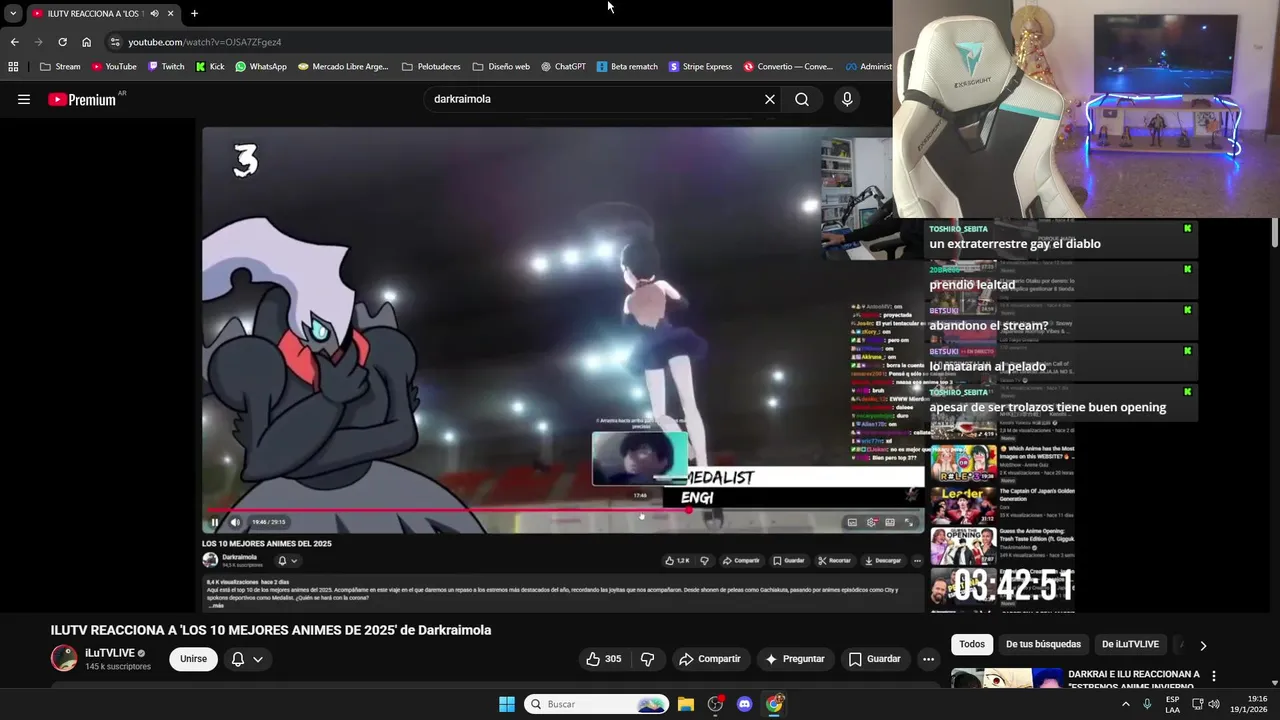
Task: Open File Explorer from the taskbar
Action: [x=686, y=704]
